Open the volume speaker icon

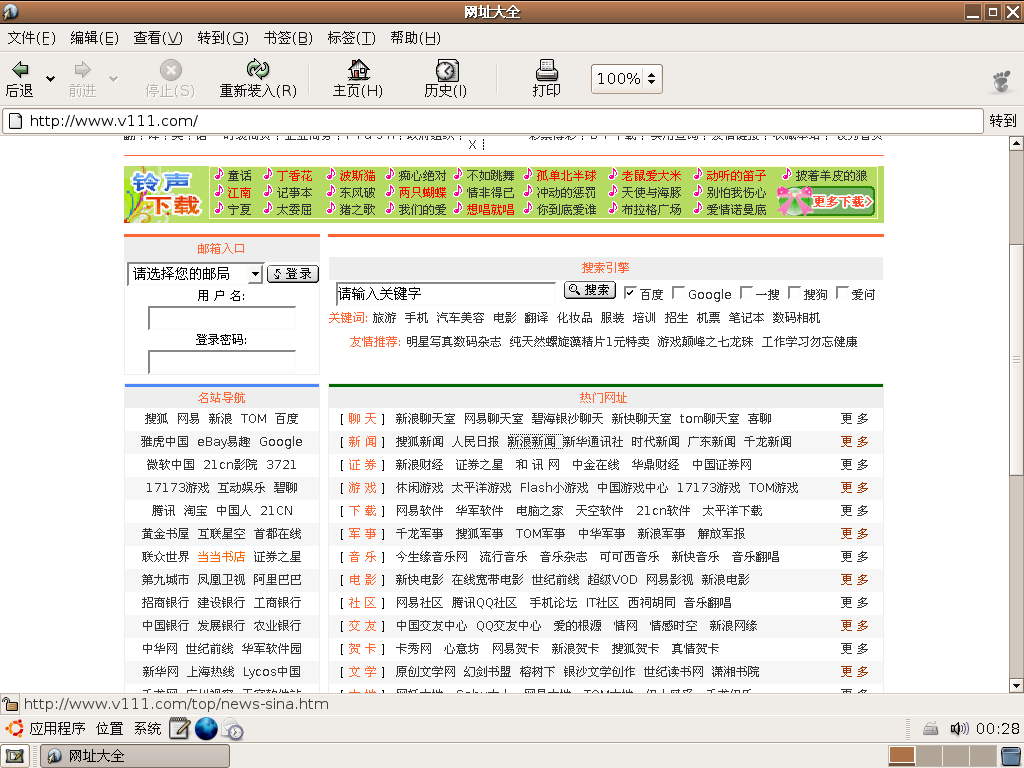[959, 728]
